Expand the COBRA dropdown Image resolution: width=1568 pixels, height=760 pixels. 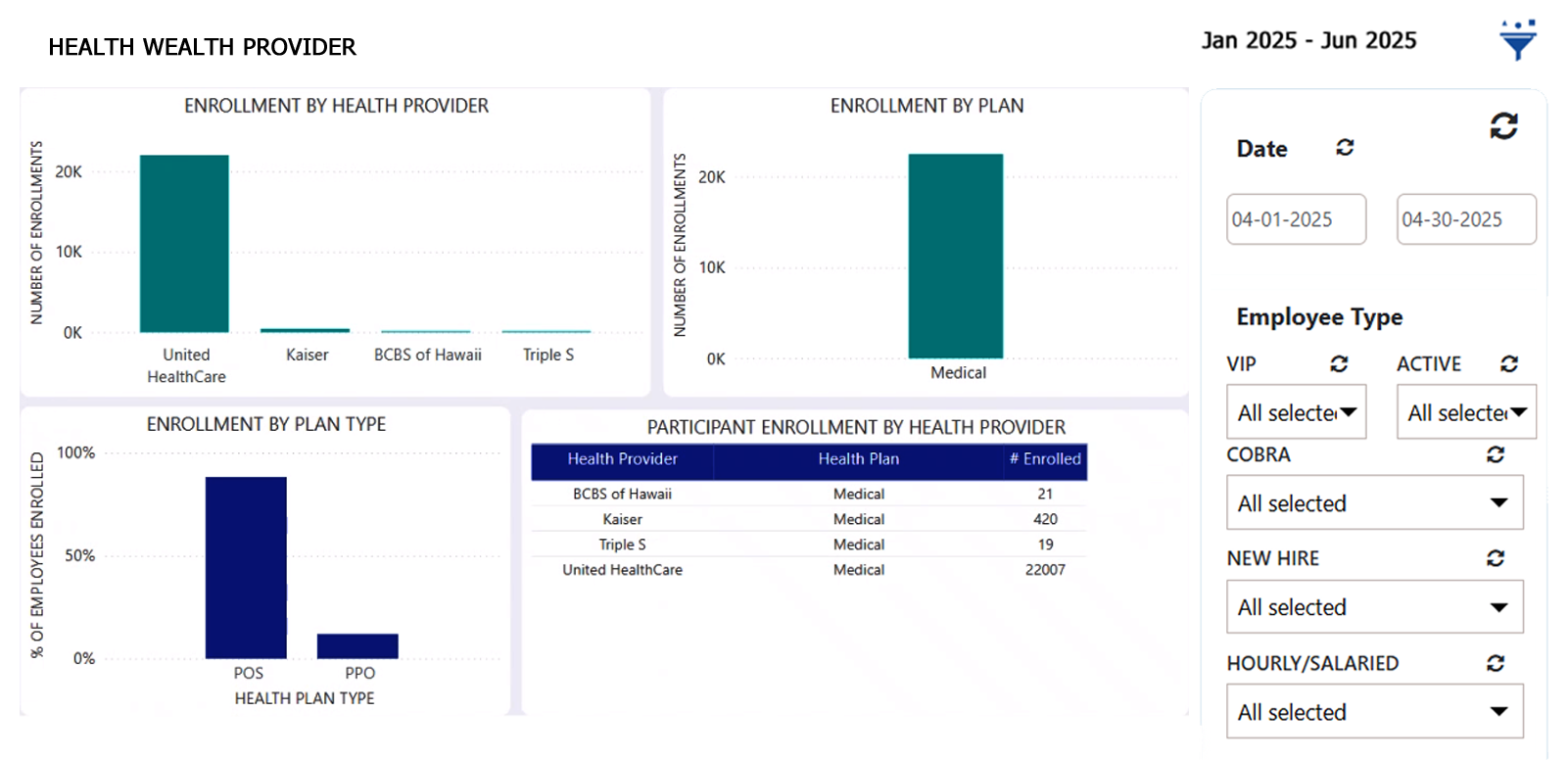tap(1374, 503)
